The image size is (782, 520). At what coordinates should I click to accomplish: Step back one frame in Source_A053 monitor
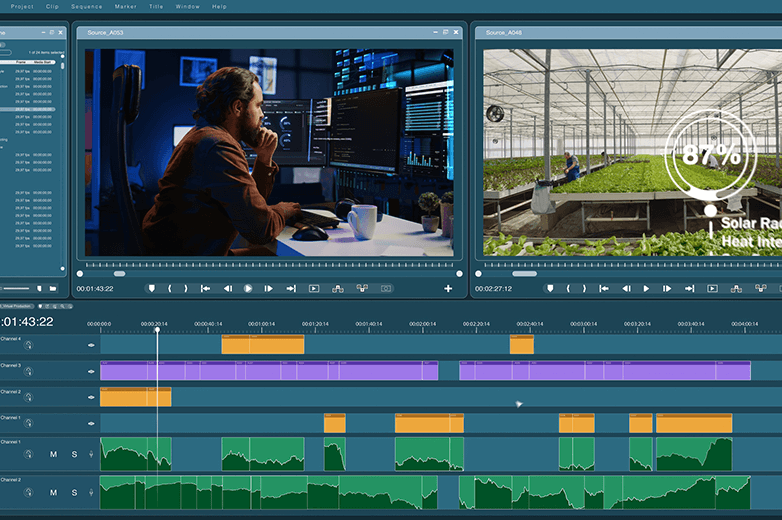click(227, 288)
